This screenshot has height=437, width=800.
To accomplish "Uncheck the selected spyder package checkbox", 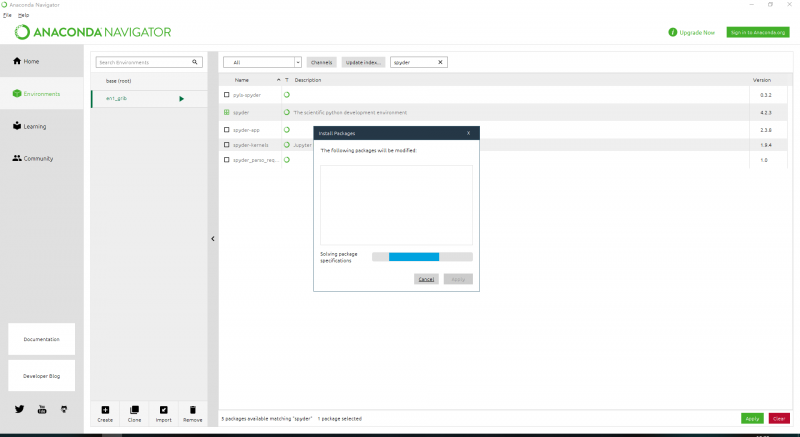I will click(x=227, y=113).
